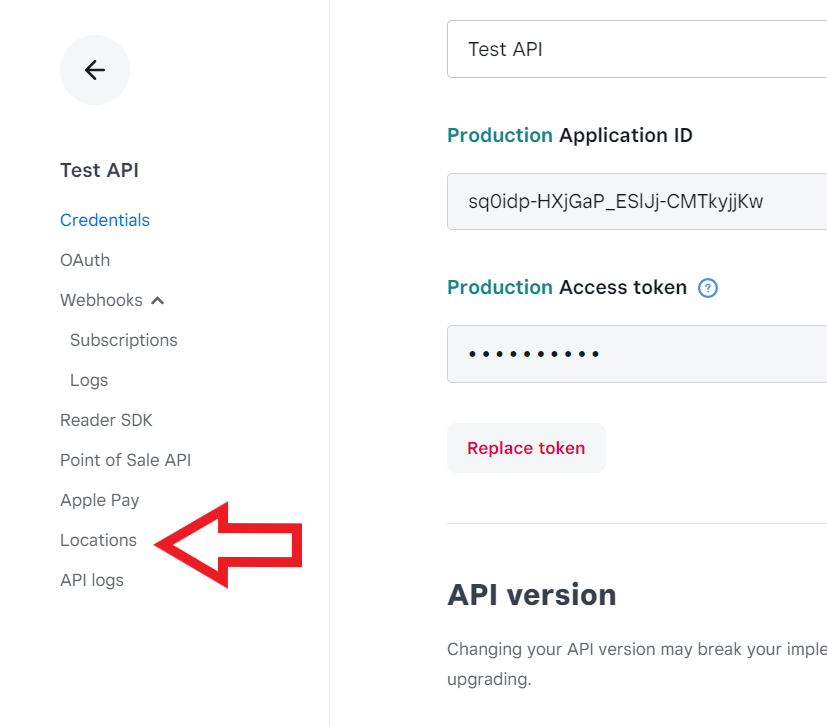Screen dimensions: 827x726
Task: Open the Credentials page
Action: [x=105, y=220]
